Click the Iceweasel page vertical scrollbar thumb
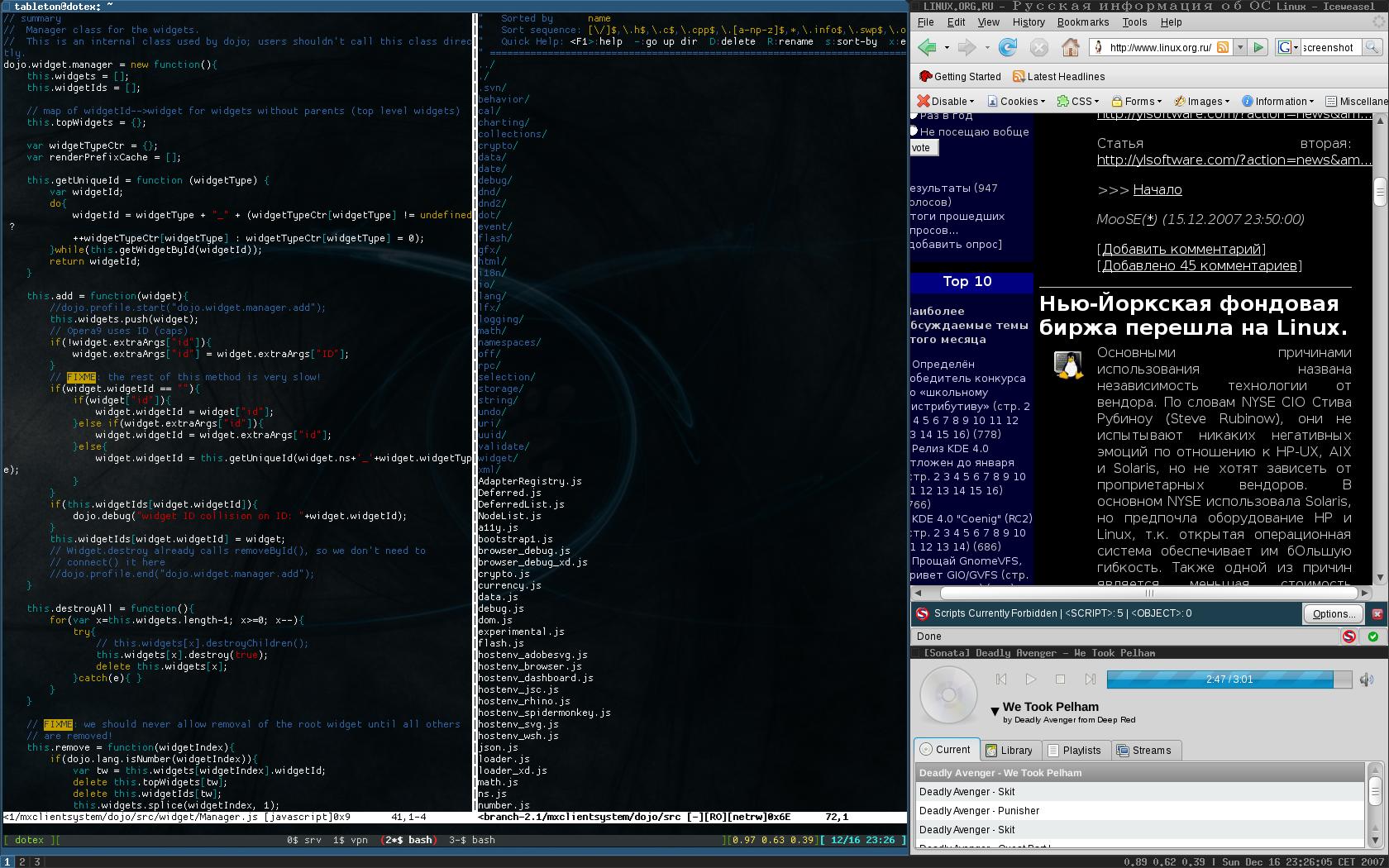 pos(1380,192)
